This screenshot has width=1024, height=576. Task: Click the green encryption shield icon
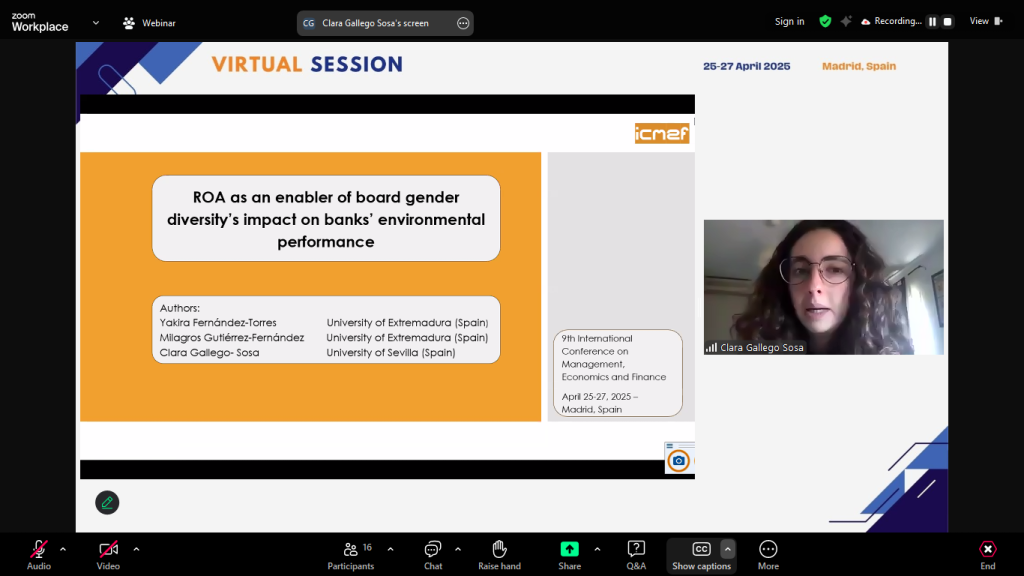pos(825,21)
